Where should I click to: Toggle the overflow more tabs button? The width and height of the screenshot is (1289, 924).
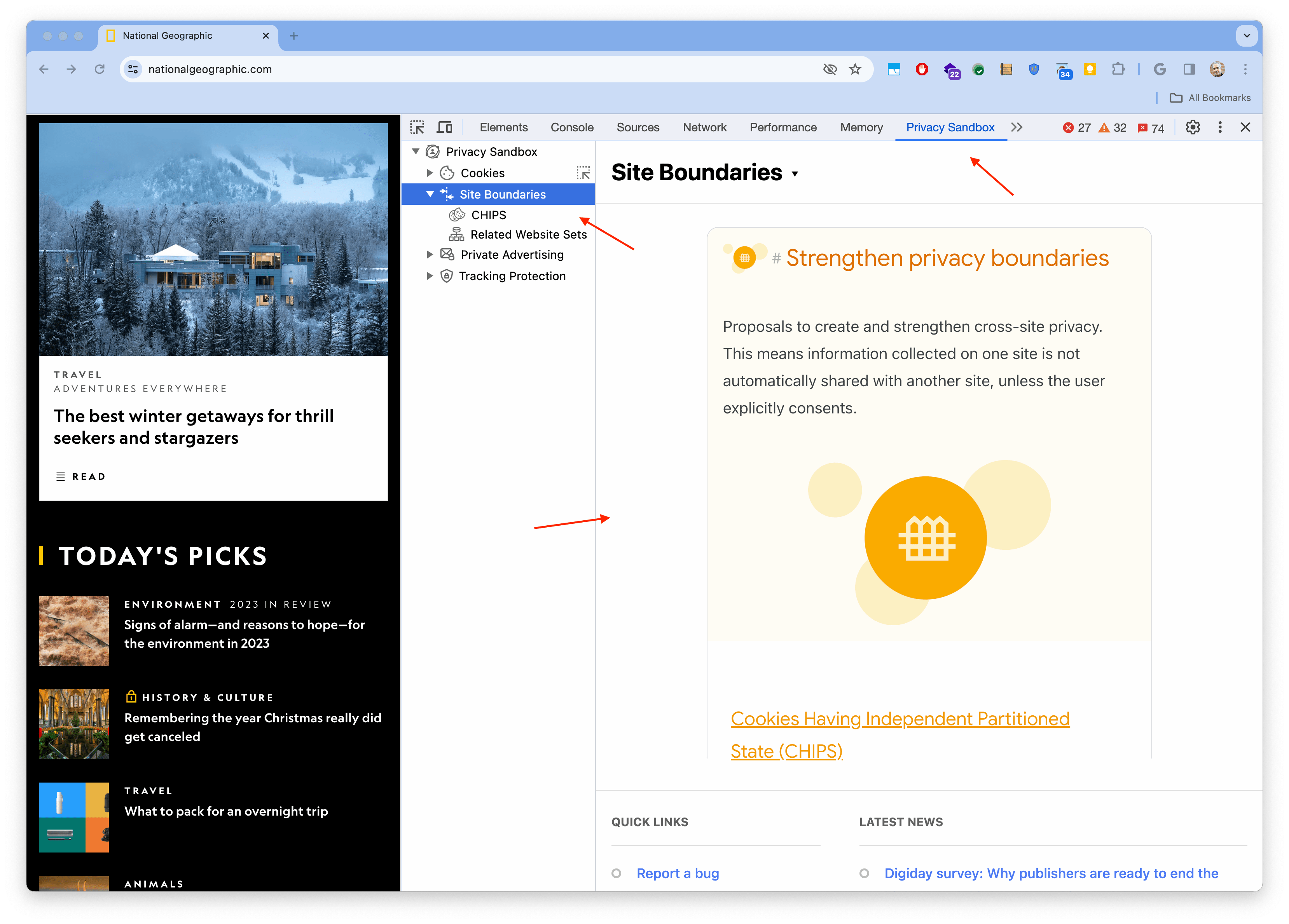[x=1016, y=127]
